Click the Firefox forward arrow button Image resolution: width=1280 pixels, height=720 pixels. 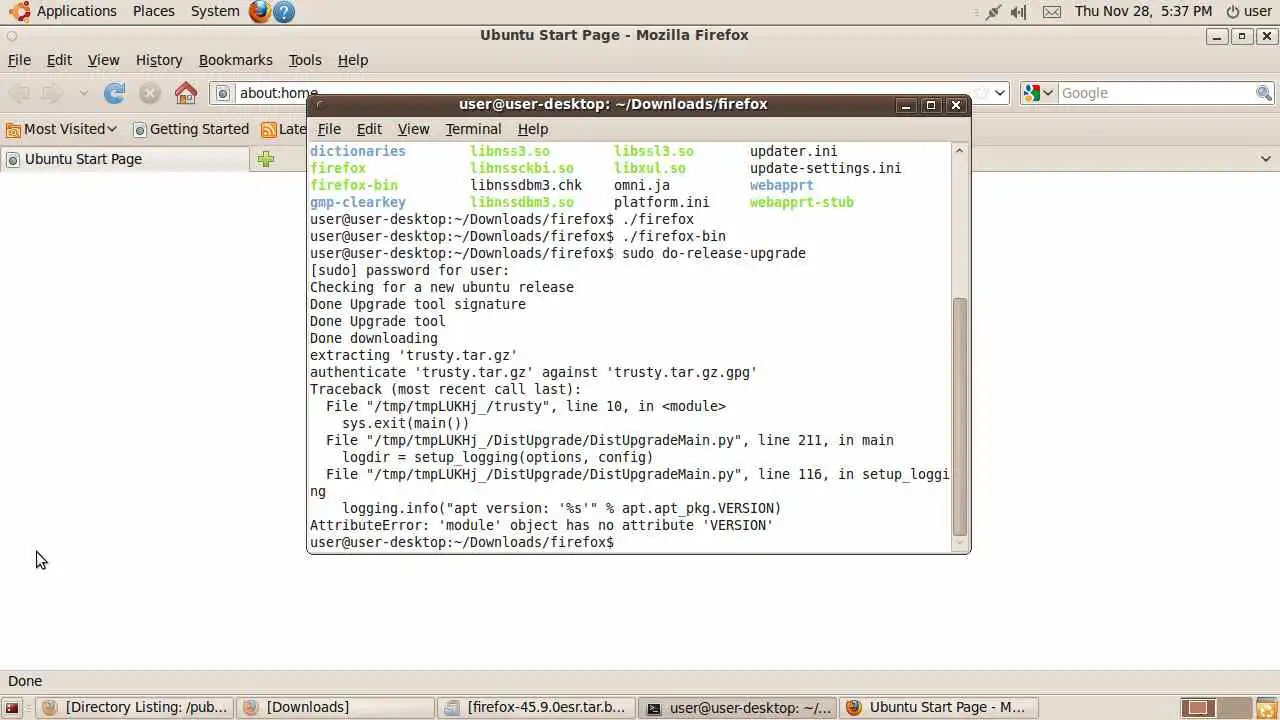coord(52,93)
